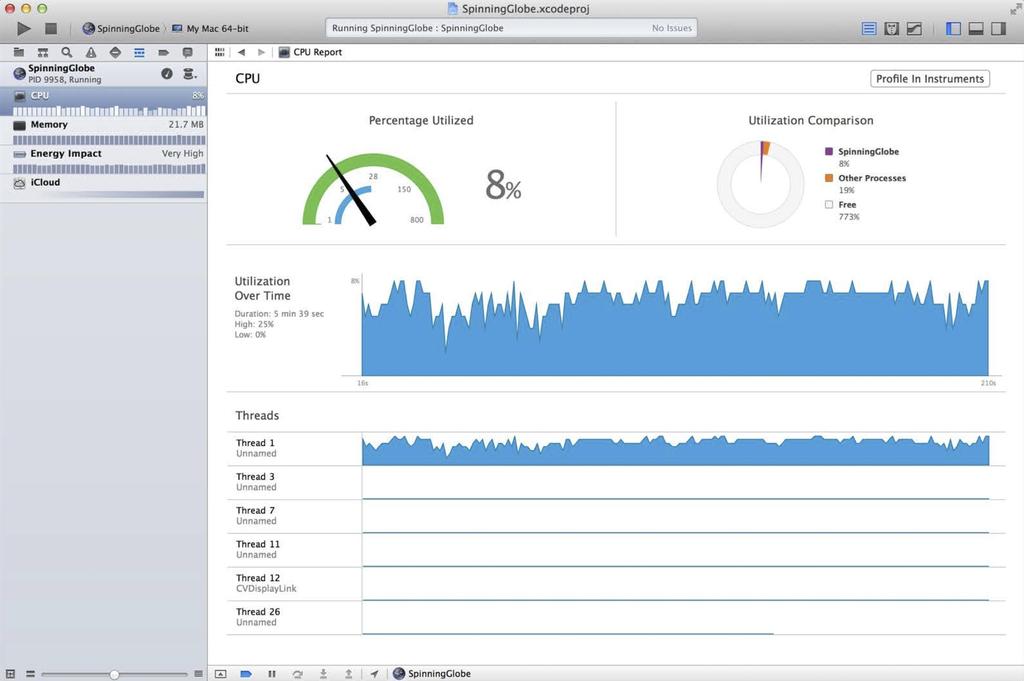Screen dimensions: 1024x681
Task: Switch to the Assistant editor
Action: point(891,28)
